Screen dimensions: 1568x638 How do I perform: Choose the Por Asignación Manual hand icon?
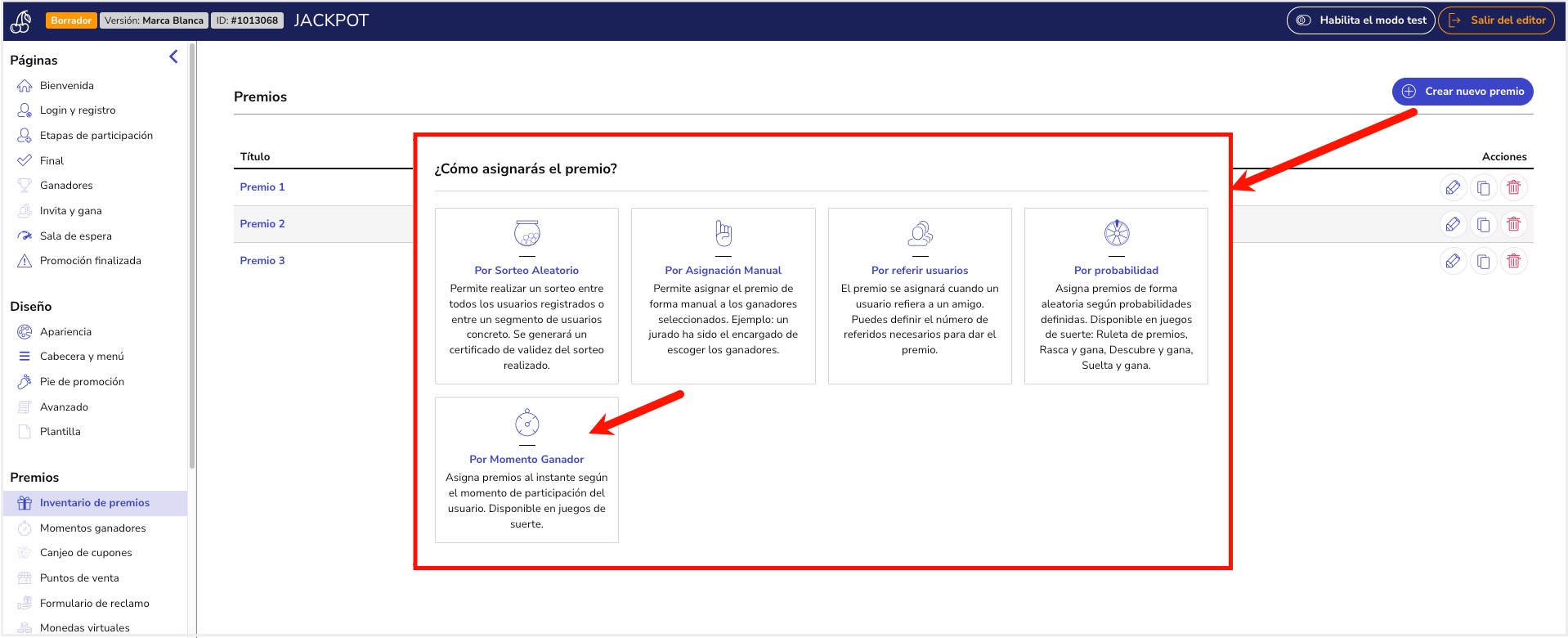click(724, 233)
